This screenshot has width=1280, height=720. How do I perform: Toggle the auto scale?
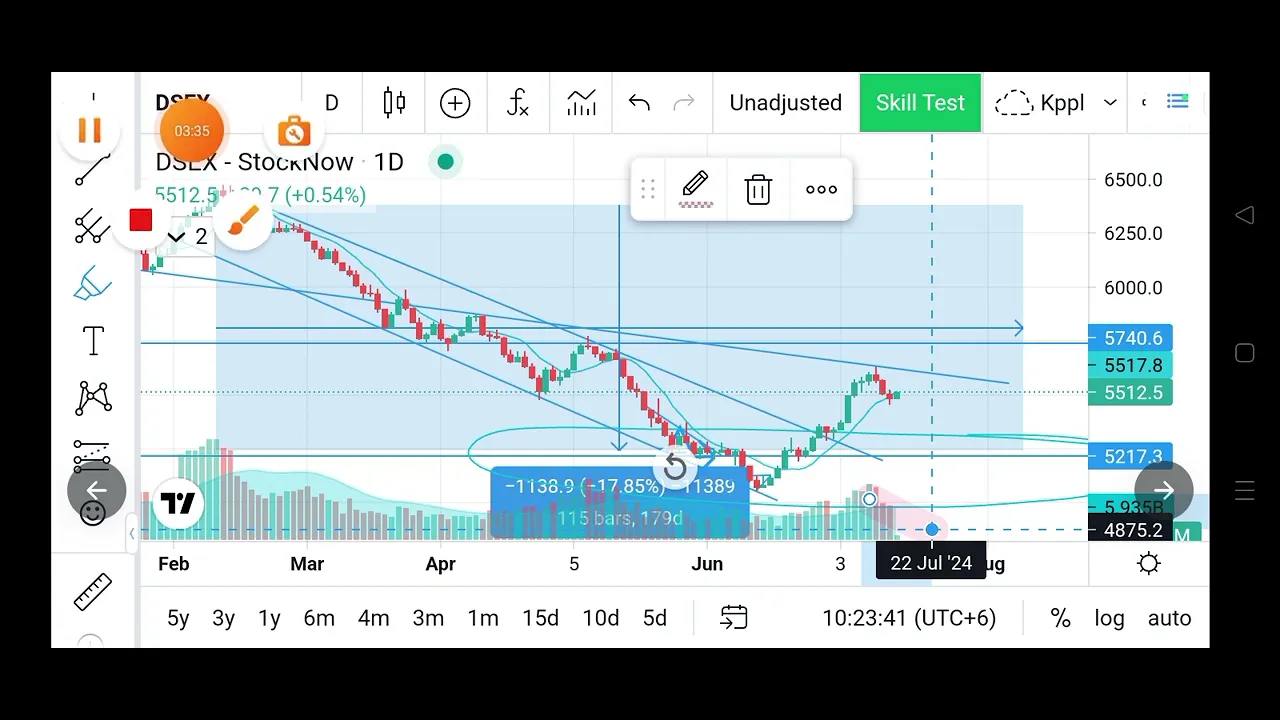(x=1169, y=617)
